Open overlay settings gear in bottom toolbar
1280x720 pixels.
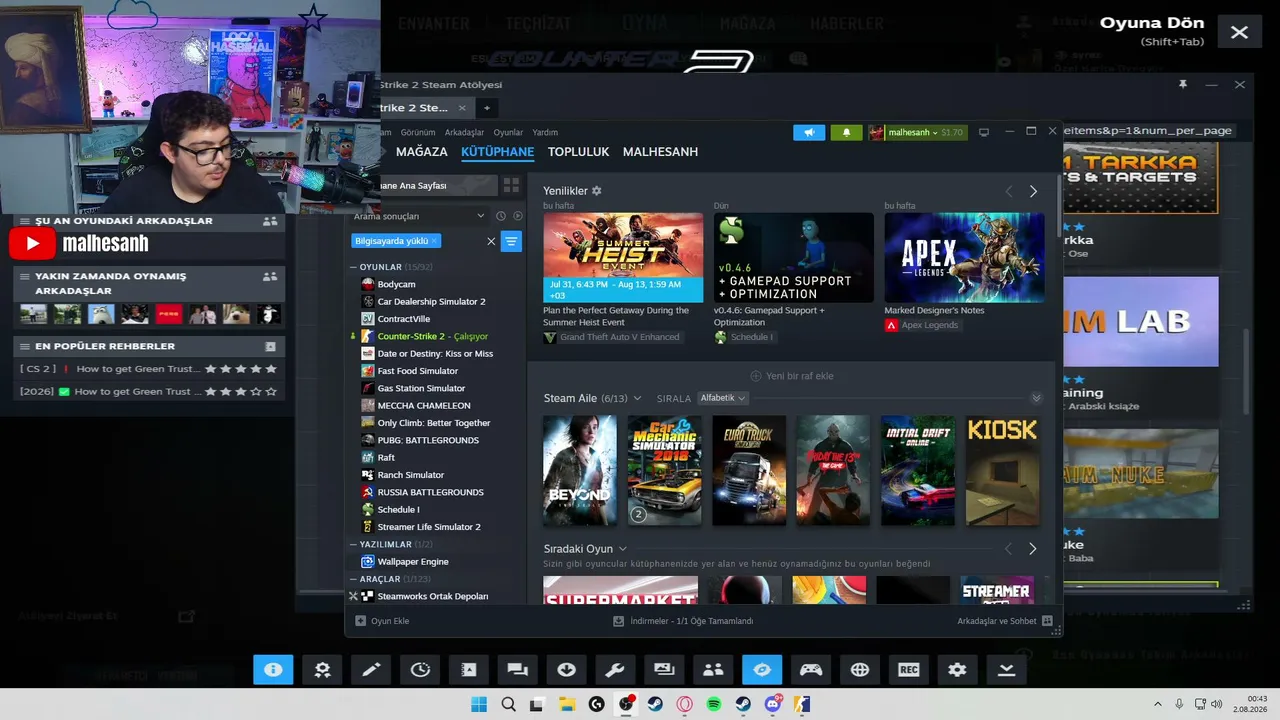tap(958, 670)
